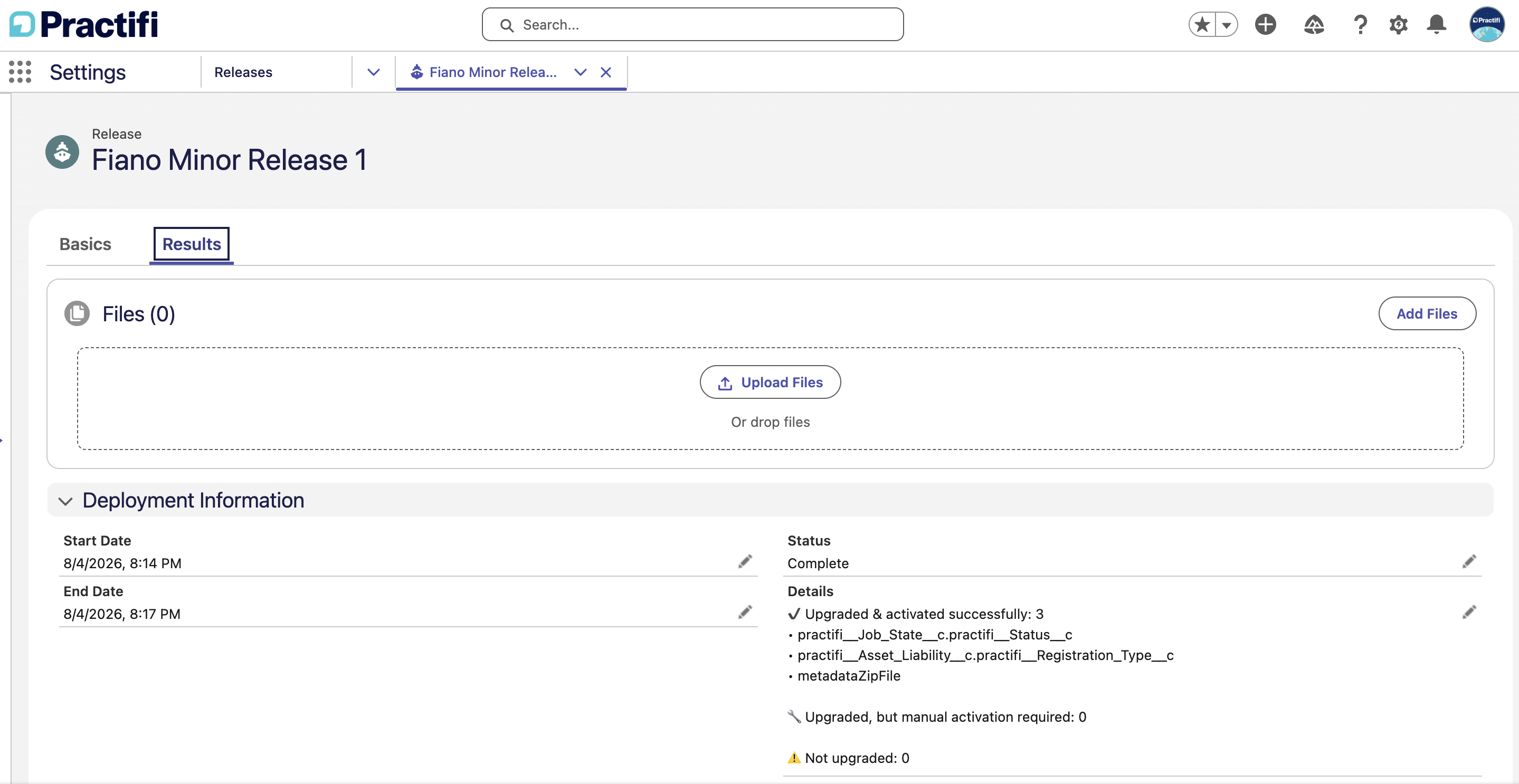
Task: Switch to the Basics tab
Action: pyautogui.click(x=85, y=244)
